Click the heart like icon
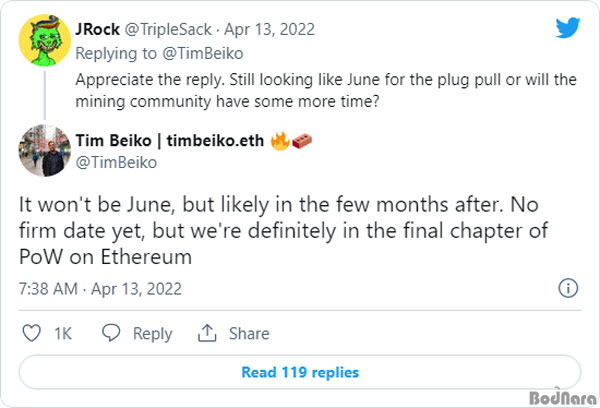 [31, 333]
